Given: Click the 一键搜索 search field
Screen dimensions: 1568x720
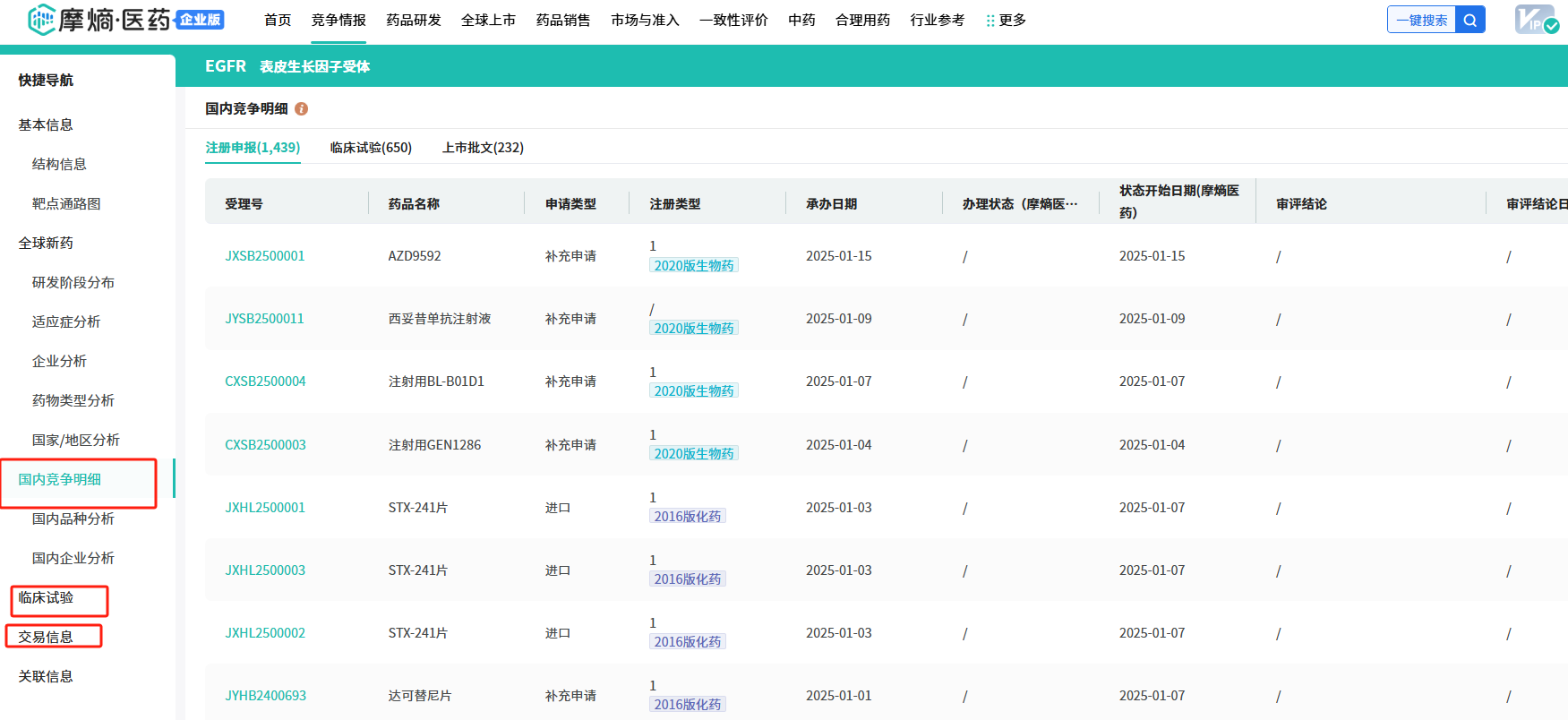Looking at the screenshot, I should pos(1421,20).
